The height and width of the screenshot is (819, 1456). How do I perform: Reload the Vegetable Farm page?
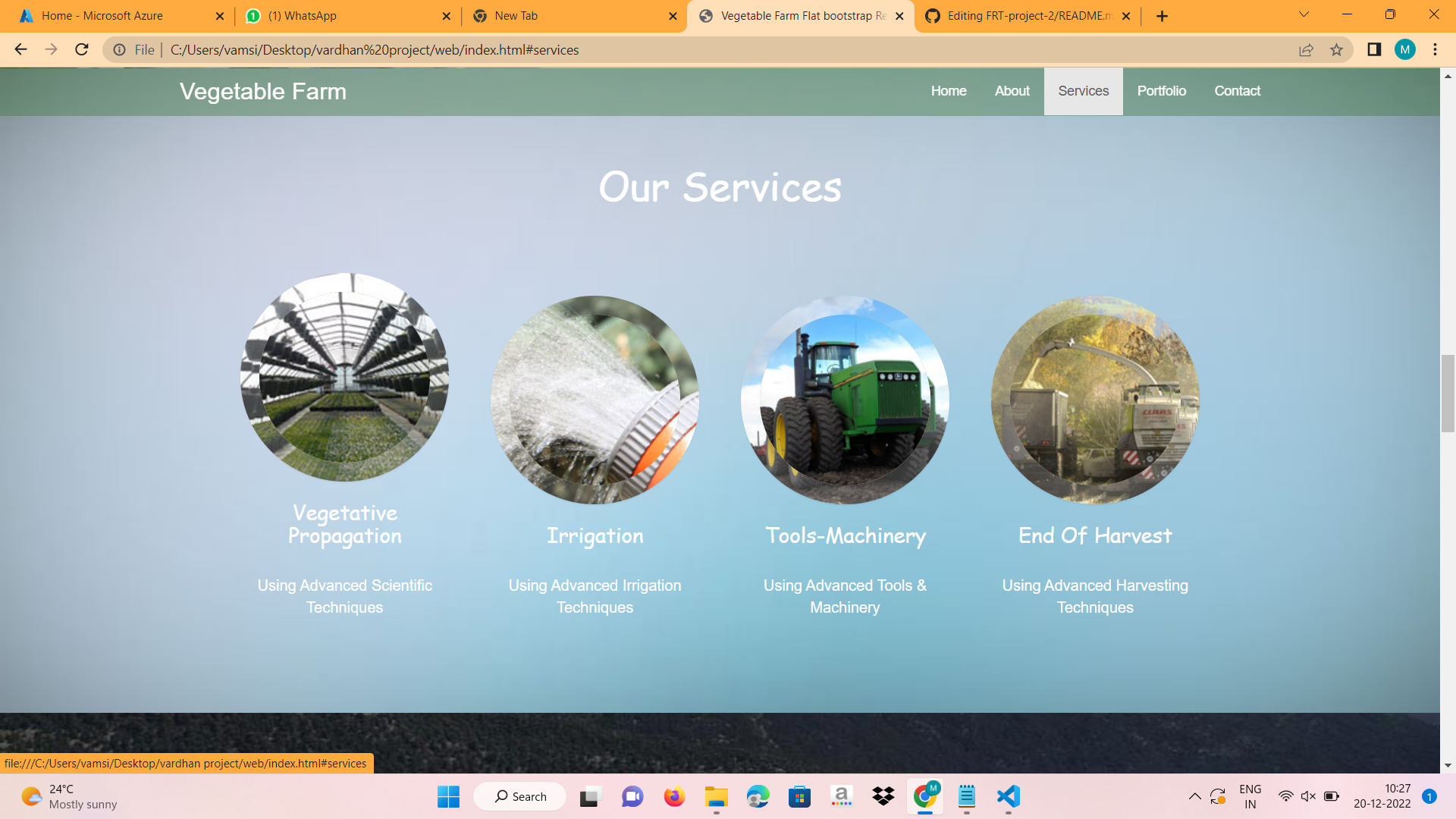[81, 50]
